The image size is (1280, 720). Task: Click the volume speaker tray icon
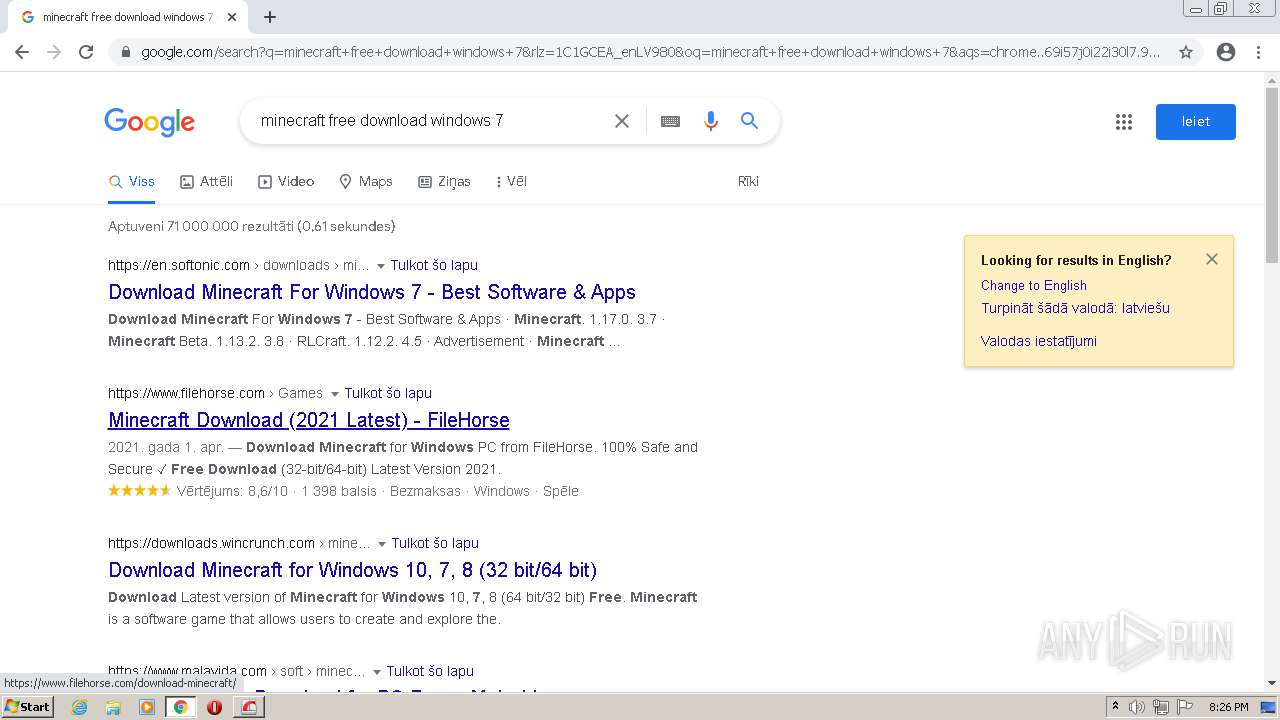[x=1137, y=707]
